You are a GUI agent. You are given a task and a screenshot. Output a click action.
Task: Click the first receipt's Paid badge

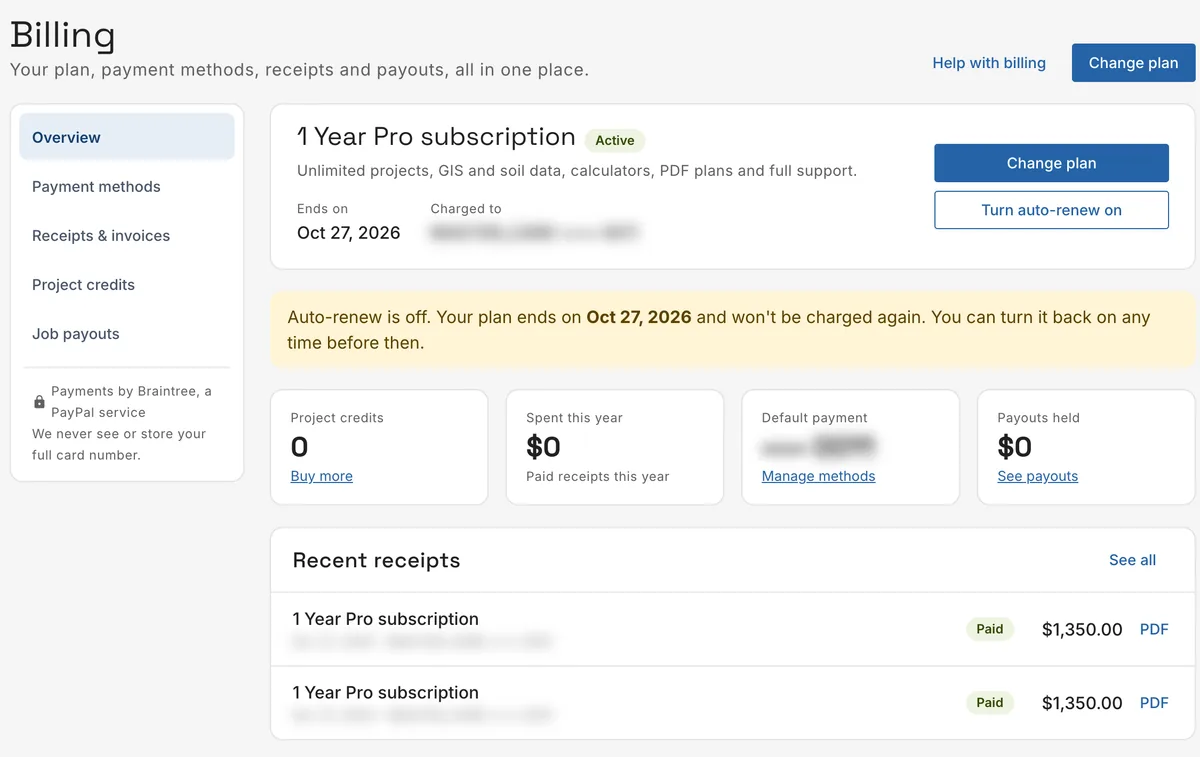[990, 629]
